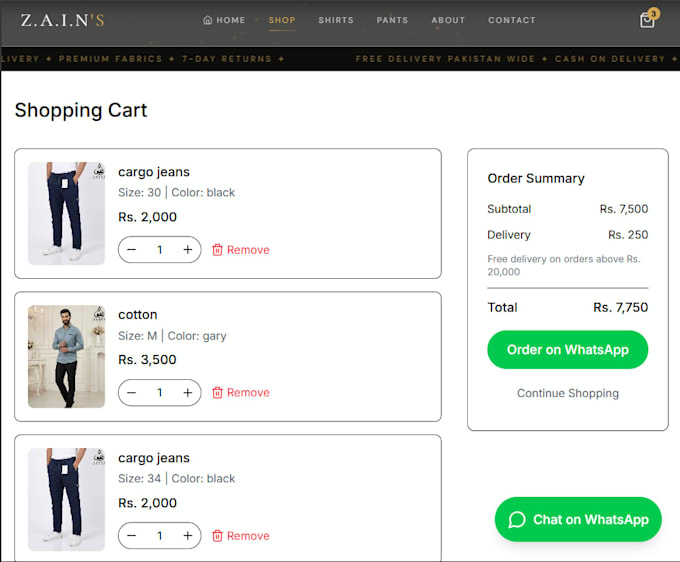680x562 pixels.
Task: Click the 'FREE DELIVERY PAKISTAN WIDE' banner text
Action: click(445, 59)
